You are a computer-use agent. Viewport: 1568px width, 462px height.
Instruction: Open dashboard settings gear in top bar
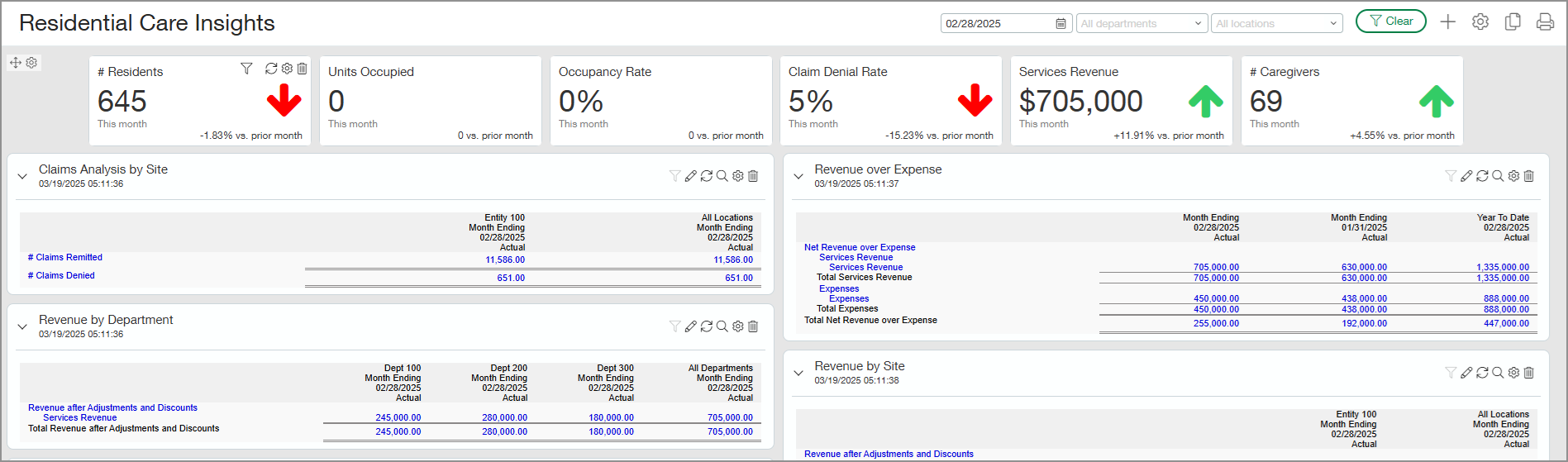coord(1480,22)
